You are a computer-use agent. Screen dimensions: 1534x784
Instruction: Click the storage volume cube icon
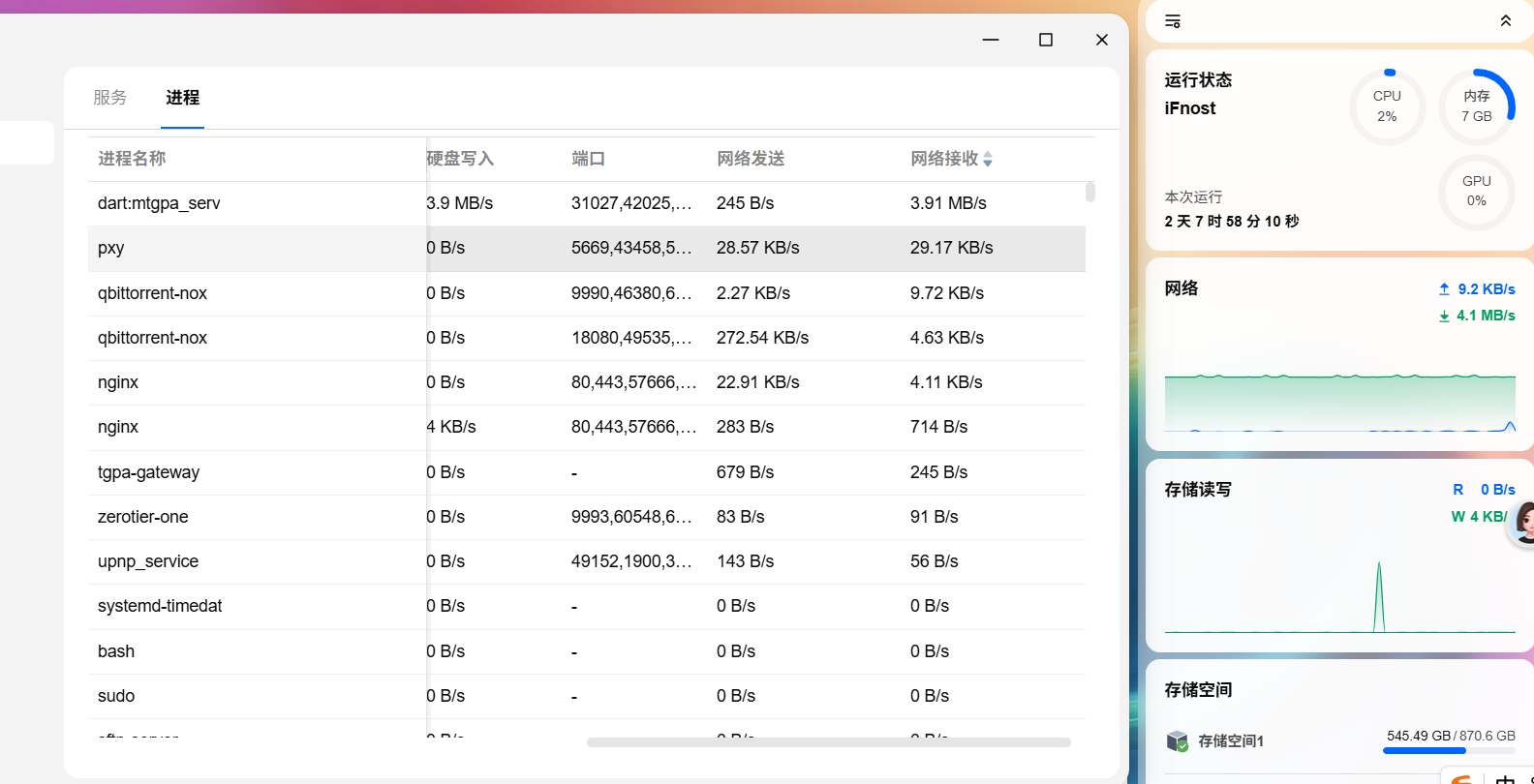click(x=1177, y=741)
